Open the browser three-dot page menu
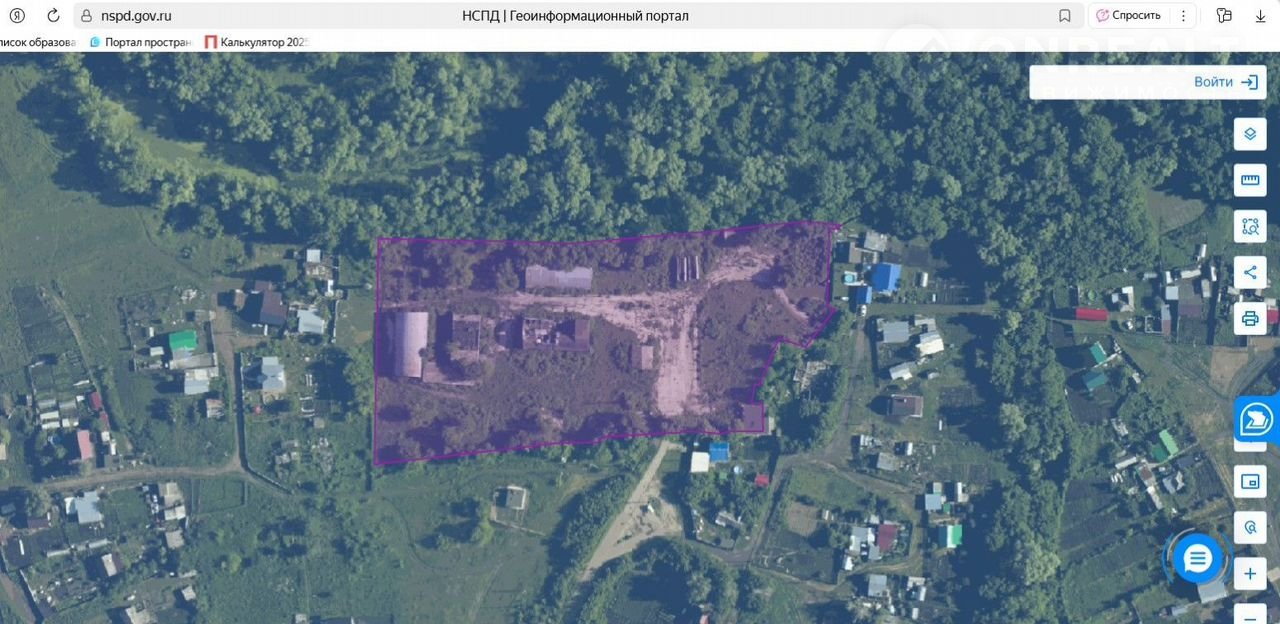1280x624 pixels. point(1185,16)
